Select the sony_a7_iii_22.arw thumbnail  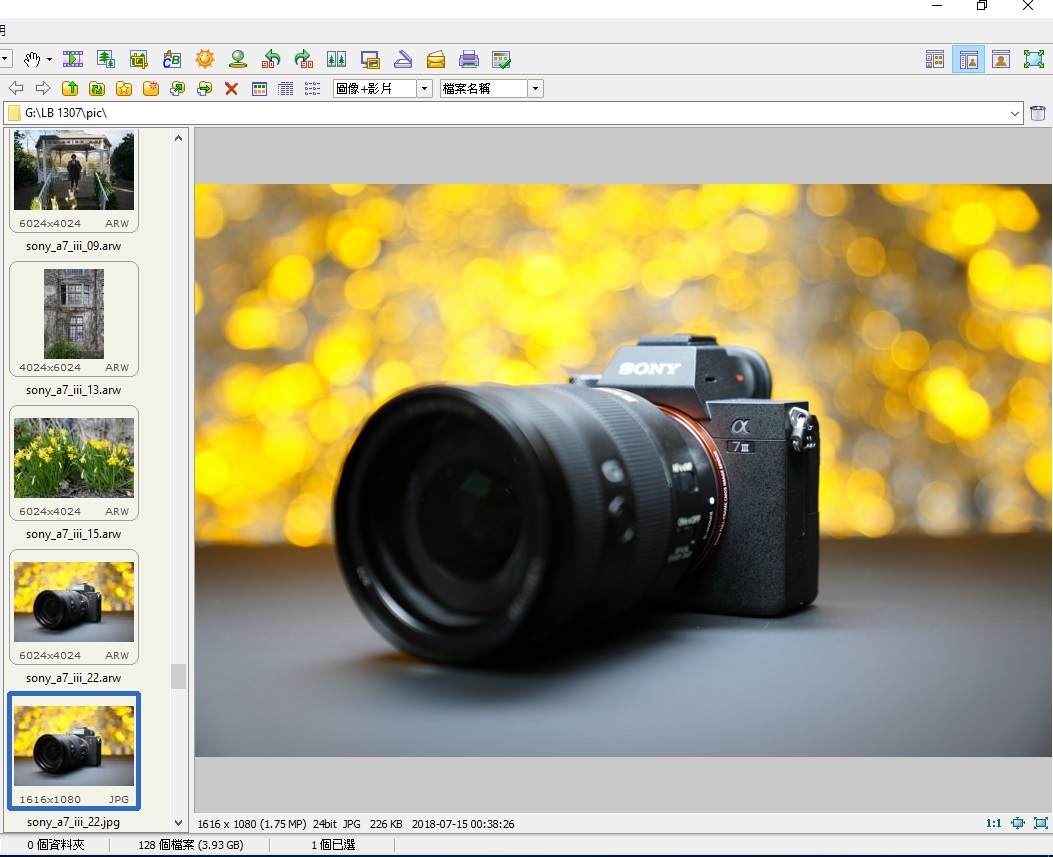(74, 607)
